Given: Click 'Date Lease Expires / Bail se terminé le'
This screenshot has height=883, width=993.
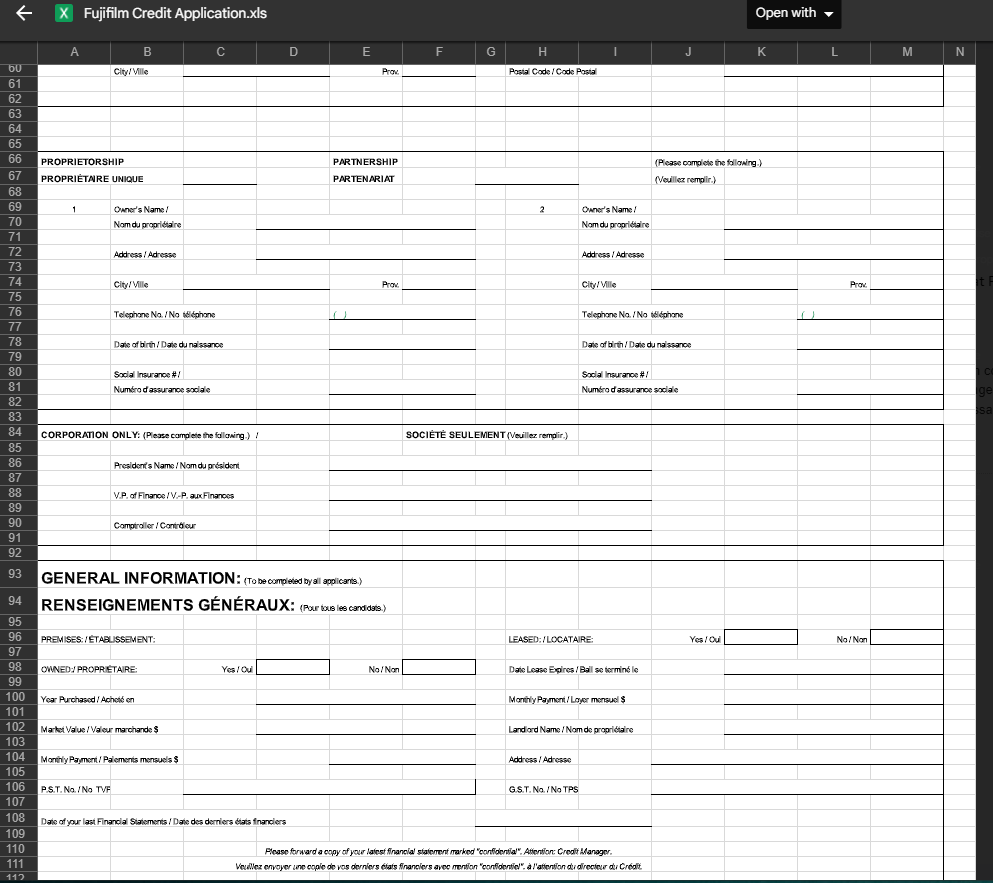Looking at the screenshot, I should point(573,670).
